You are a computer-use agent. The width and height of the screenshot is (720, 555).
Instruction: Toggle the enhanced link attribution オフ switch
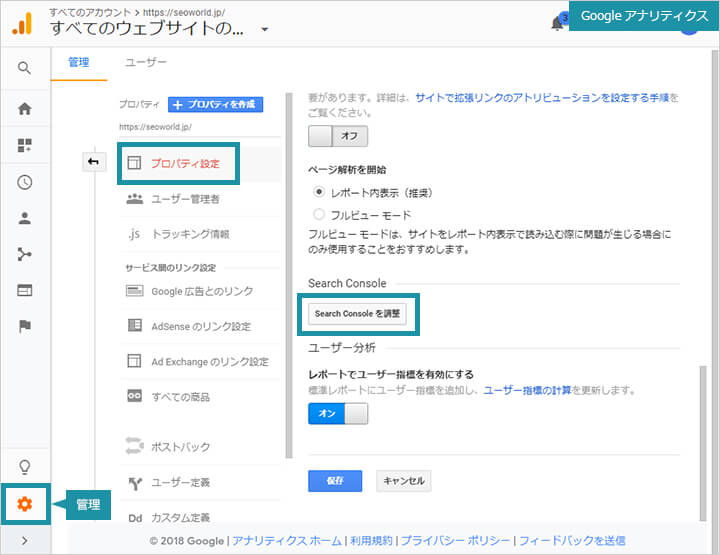(338, 136)
